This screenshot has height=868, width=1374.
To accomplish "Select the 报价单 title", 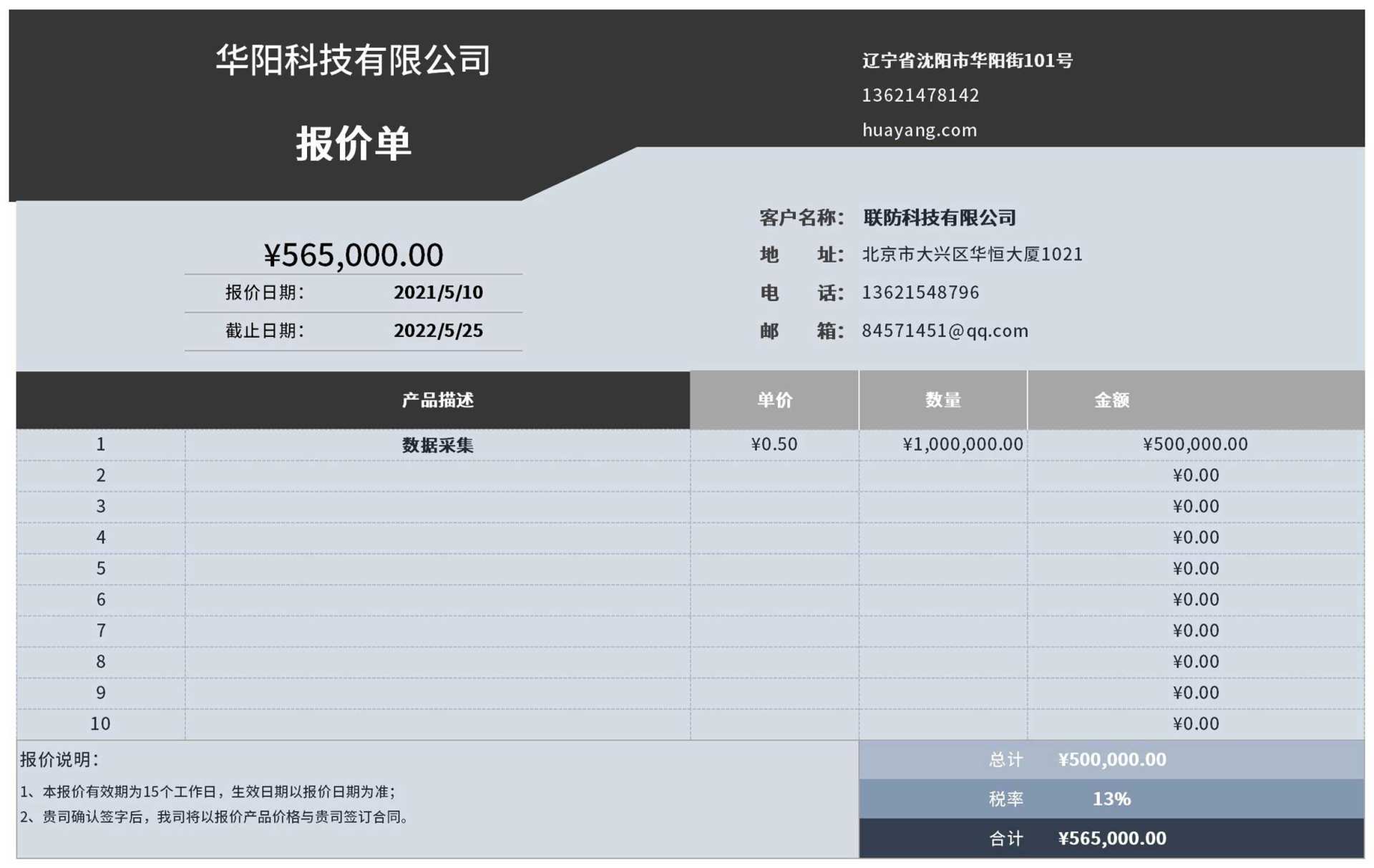I will coord(354,143).
